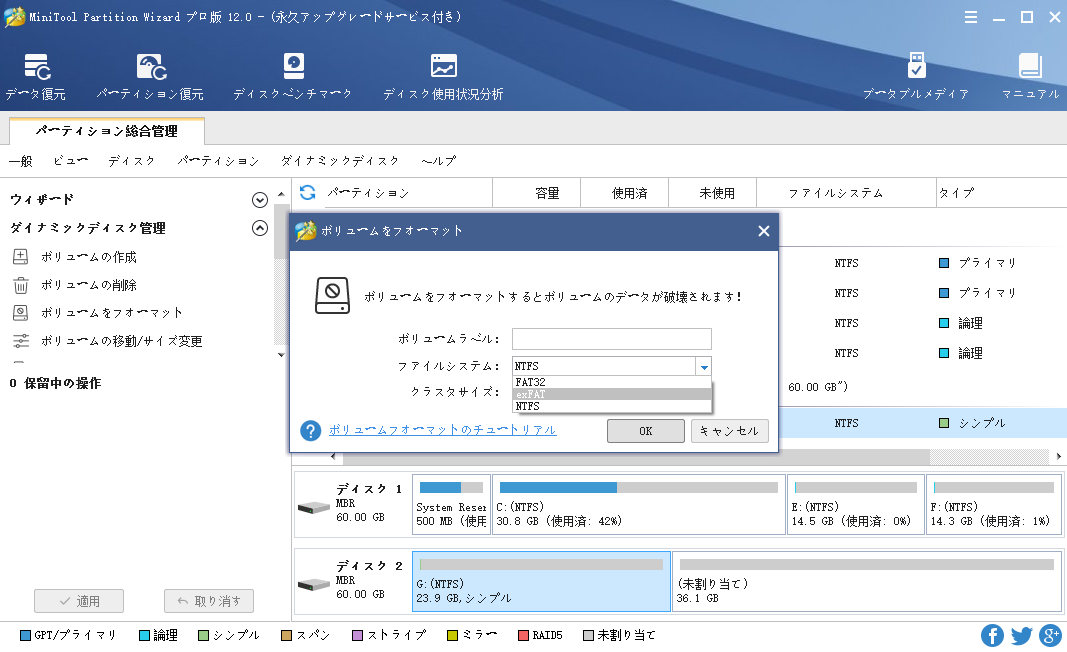Click the hamburger menu icon in title bar
The height and width of the screenshot is (652, 1067).
pos(971,17)
